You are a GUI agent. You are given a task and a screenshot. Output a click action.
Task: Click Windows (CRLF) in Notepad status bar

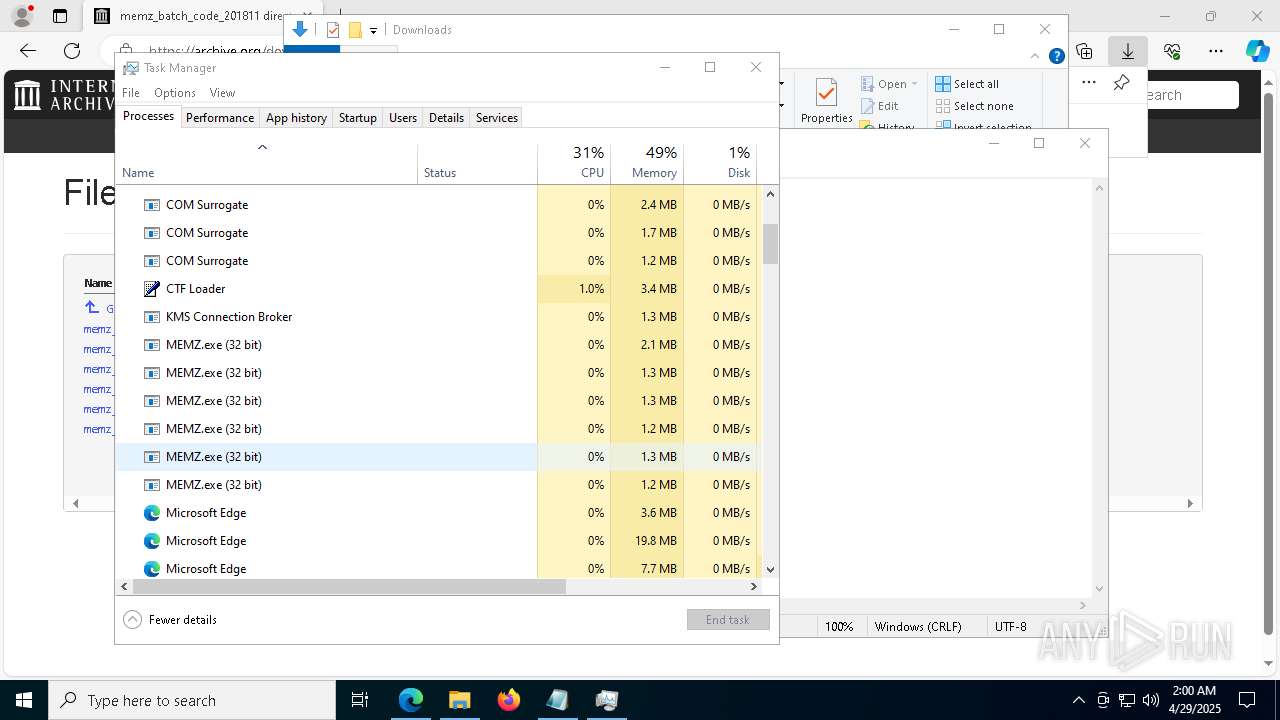(x=918, y=627)
